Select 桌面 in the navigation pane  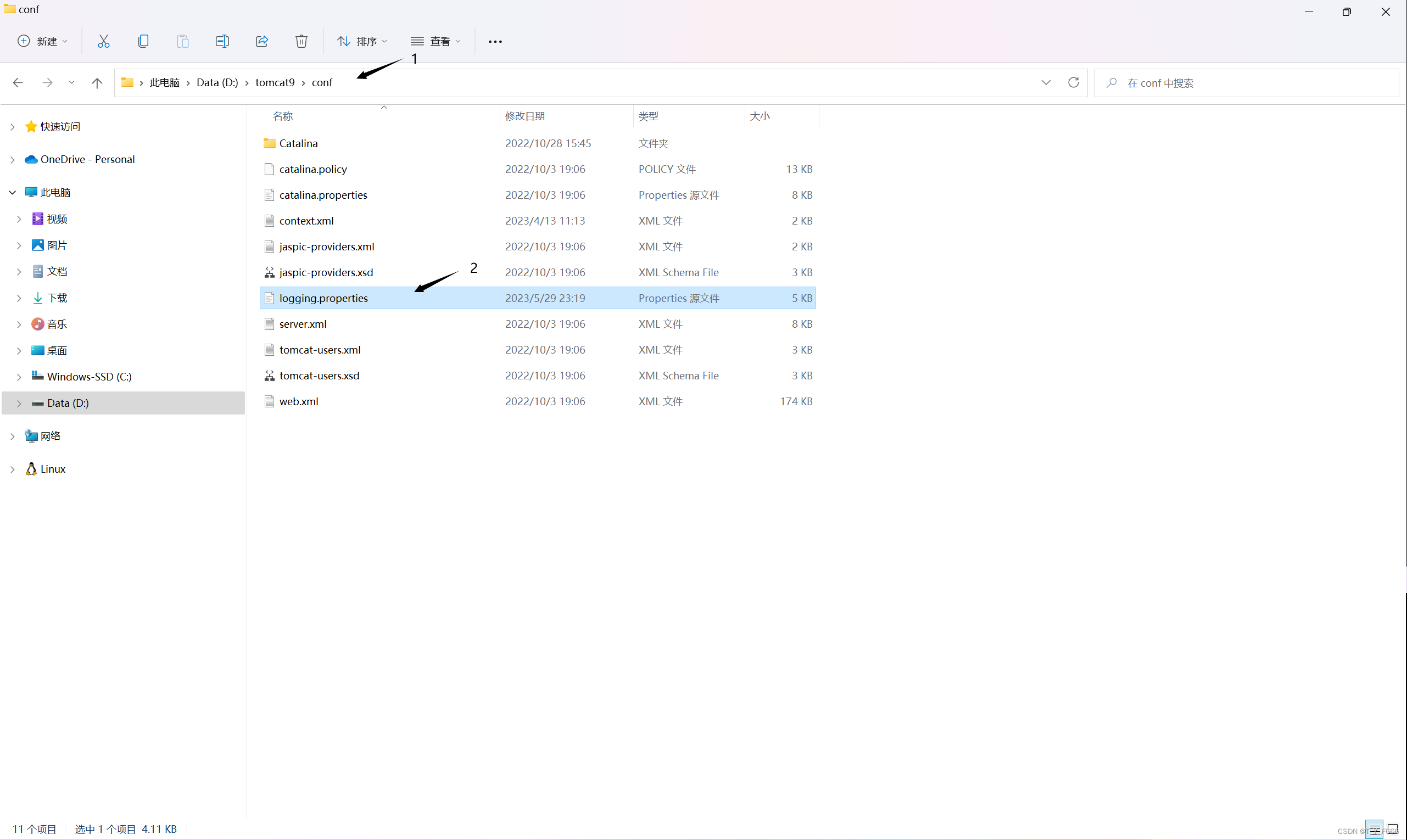[57, 350]
